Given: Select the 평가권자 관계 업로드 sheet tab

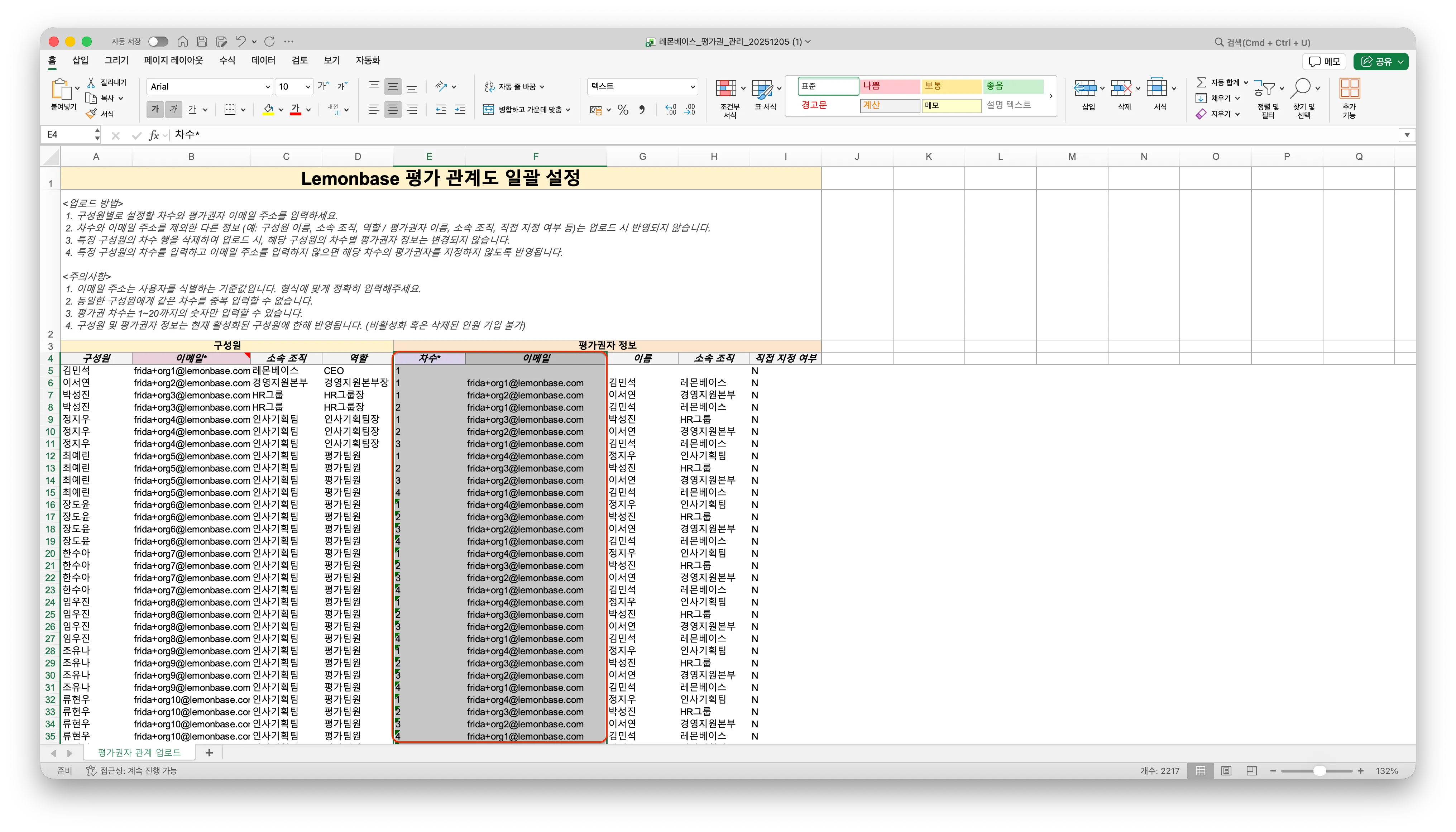Looking at the screenshot, I should [139, 752].
